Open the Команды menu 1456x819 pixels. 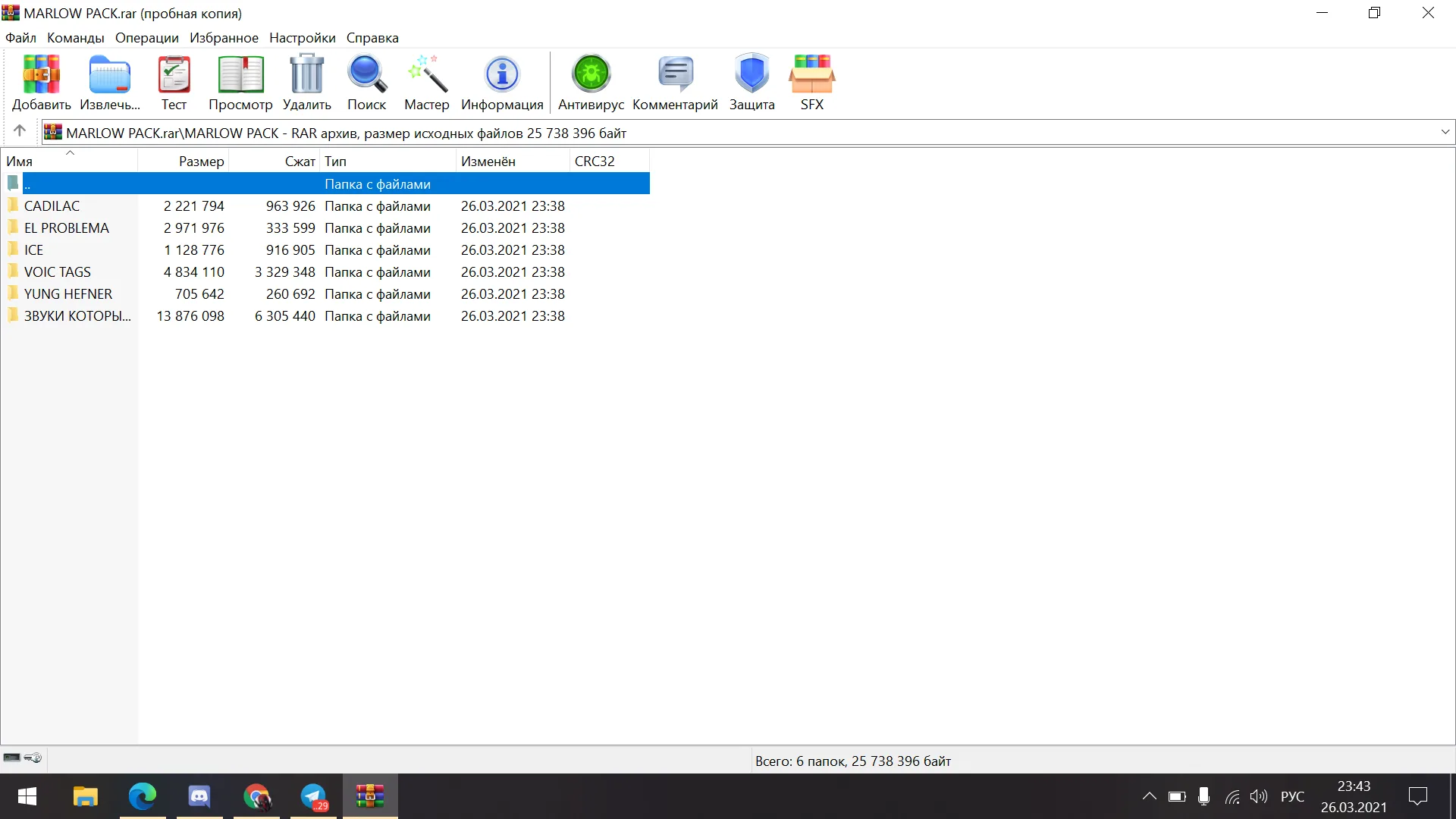point(75,38)
